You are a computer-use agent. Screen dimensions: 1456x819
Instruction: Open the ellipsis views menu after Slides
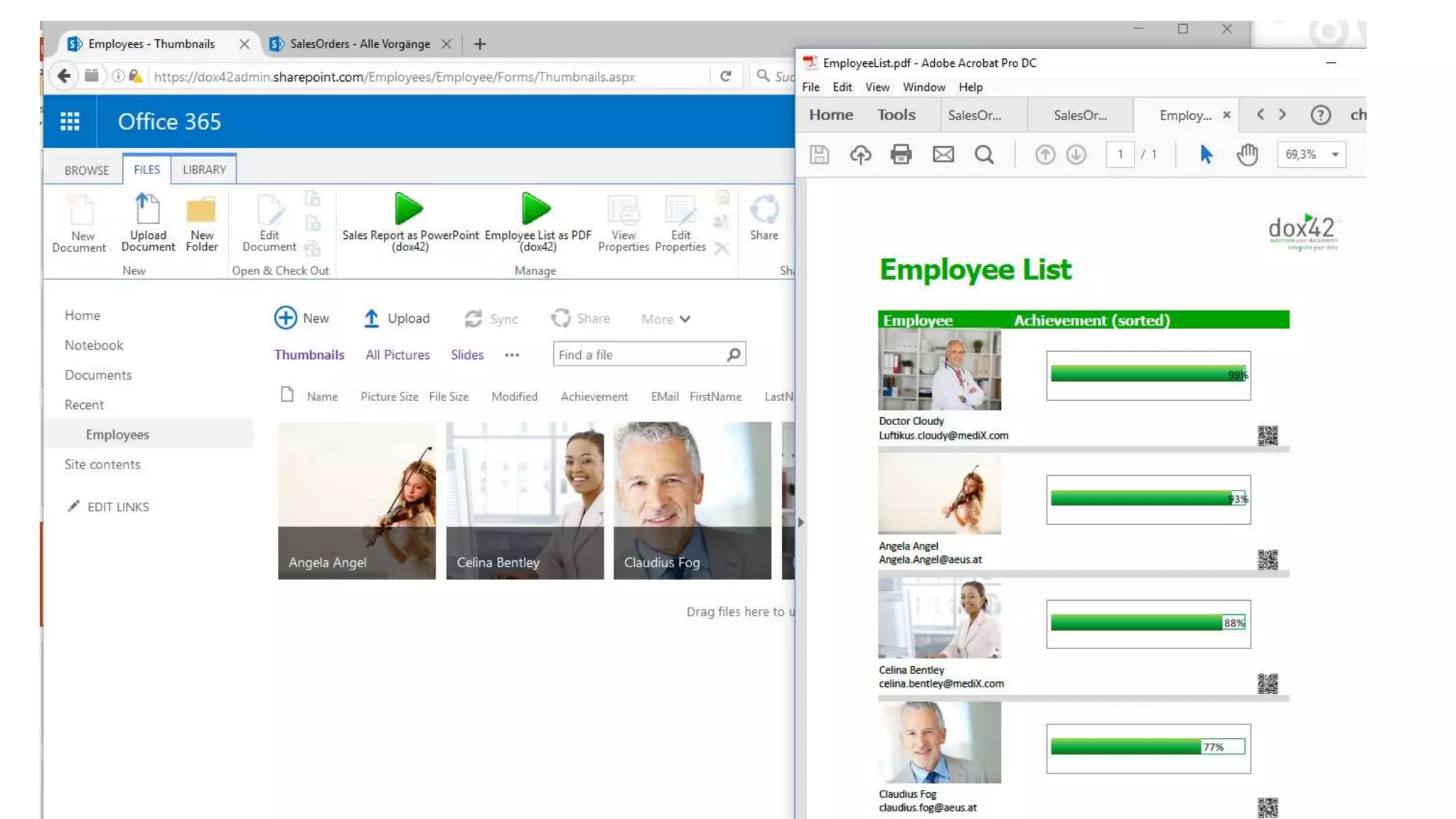tap(512, 355)
